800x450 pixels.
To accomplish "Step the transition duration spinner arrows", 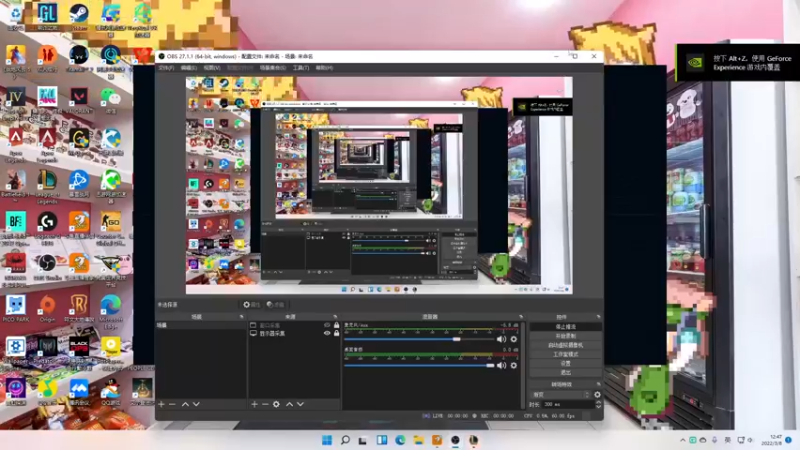I will pyautogui.click(x=598, y=404).
